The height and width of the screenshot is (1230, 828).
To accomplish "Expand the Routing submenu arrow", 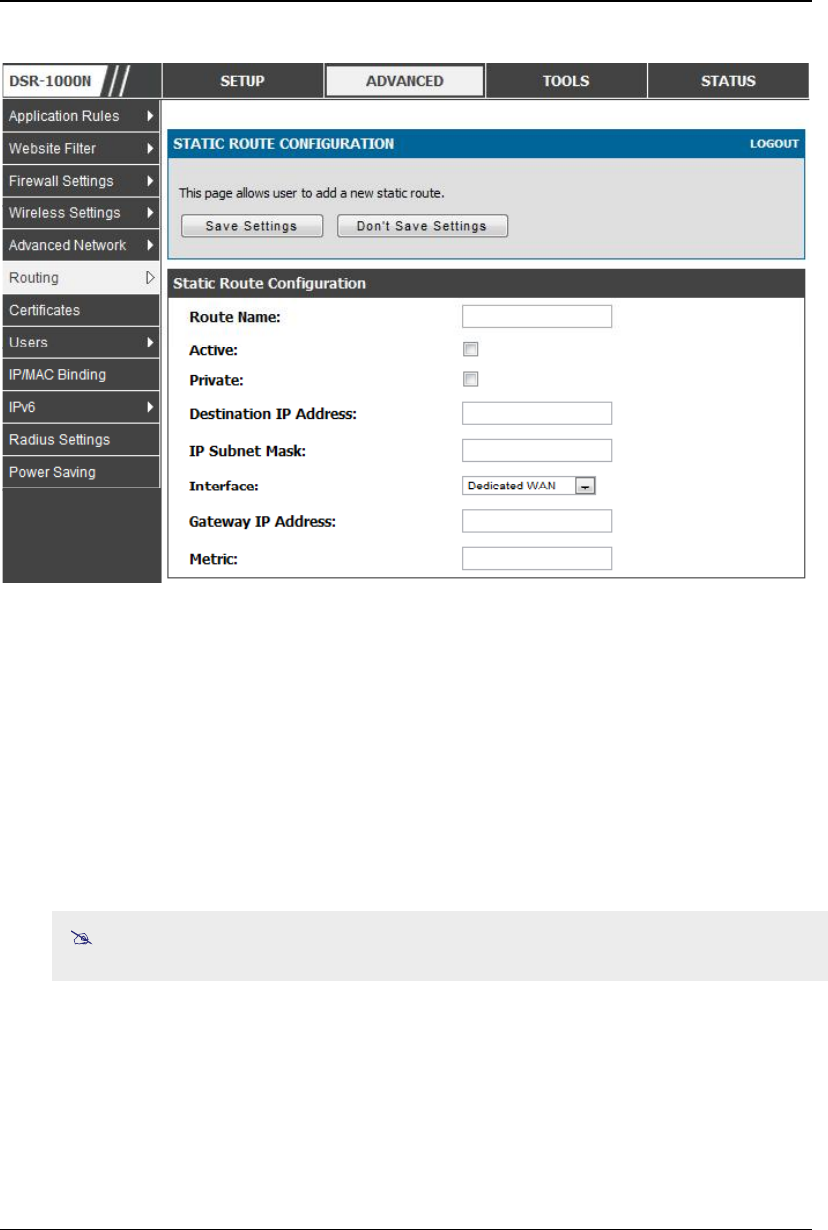I will (150, 278).
